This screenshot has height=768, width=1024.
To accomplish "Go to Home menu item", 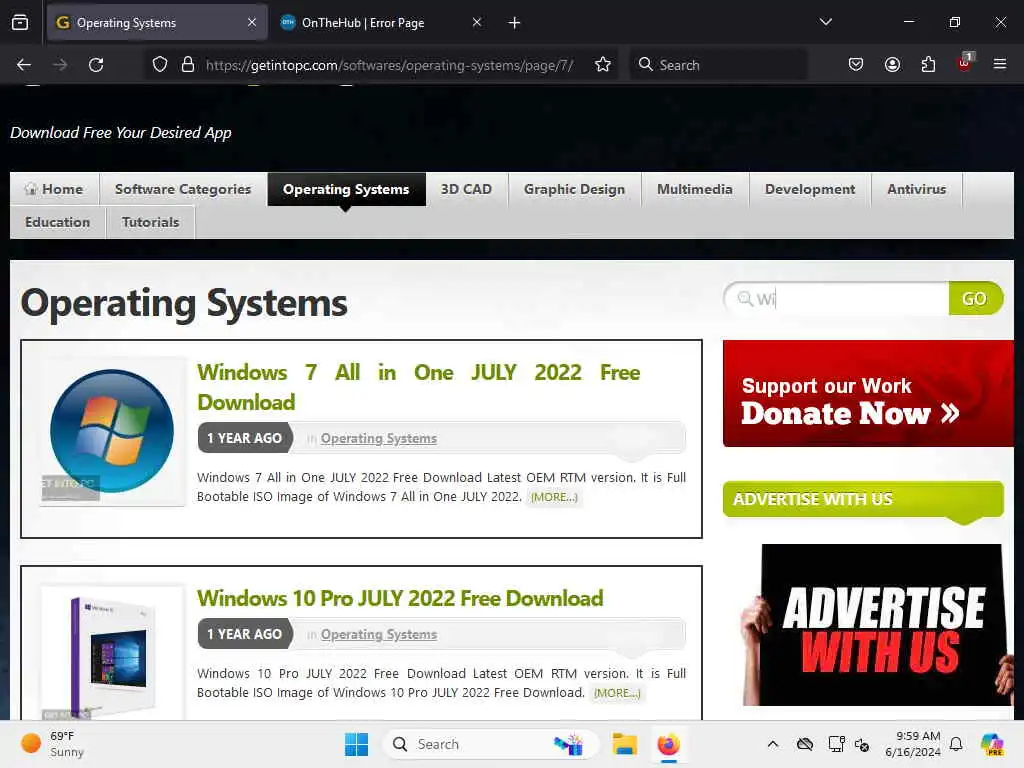I will pyautogui.click(x=55, y=189).
